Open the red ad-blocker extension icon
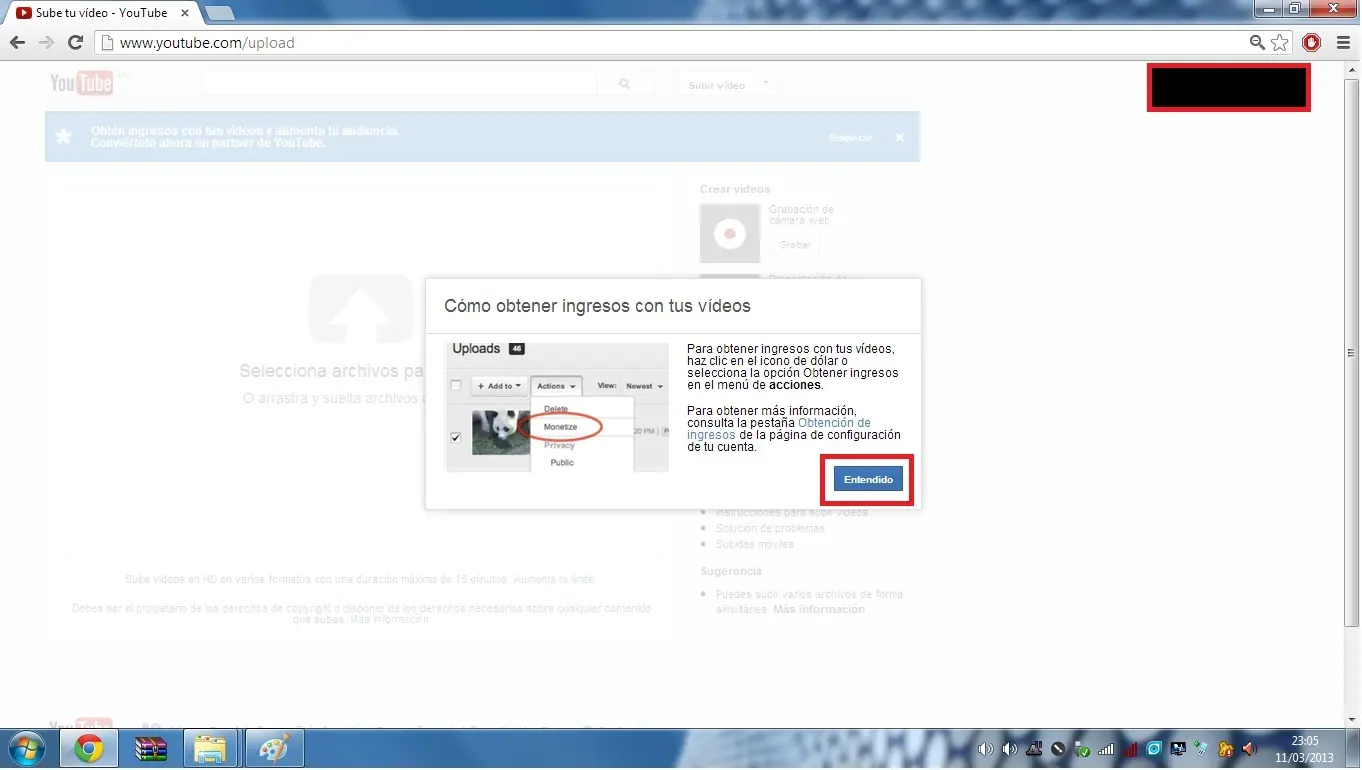This screenshot has width=1362, height=770. [1312, 43]
